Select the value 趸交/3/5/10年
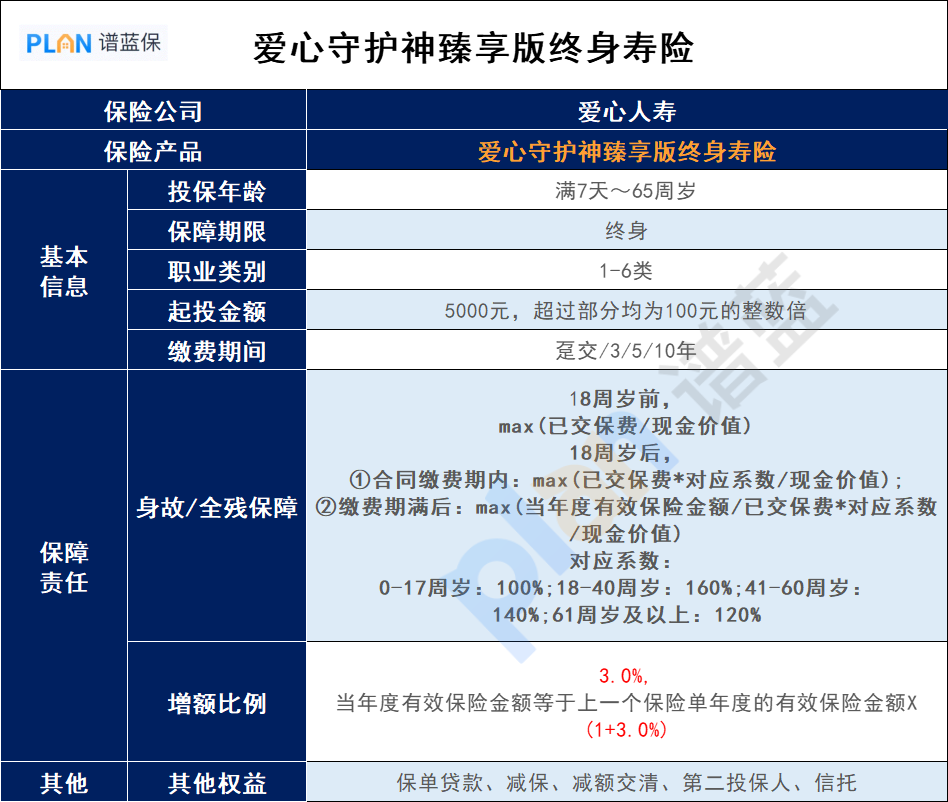Image resolution: width=948 pixels, height=802 pixels. (x=626, y=351)
